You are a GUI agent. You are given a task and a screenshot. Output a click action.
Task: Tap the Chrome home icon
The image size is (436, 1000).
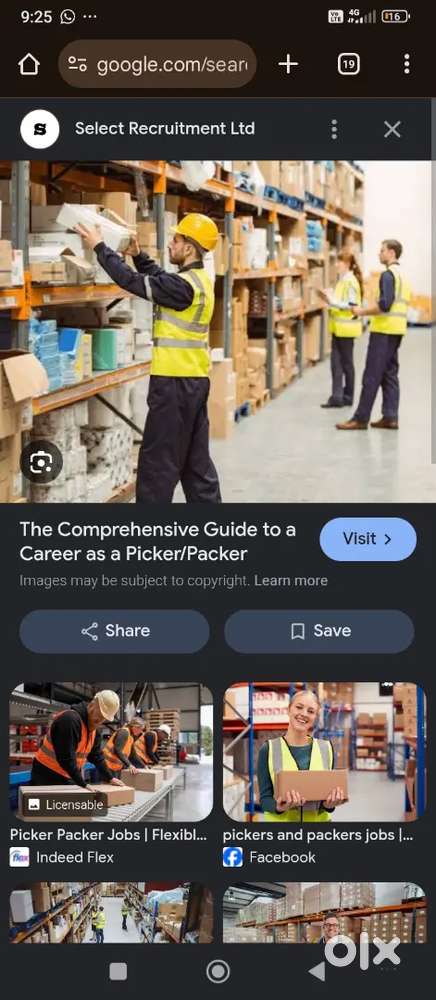point(29,64)
